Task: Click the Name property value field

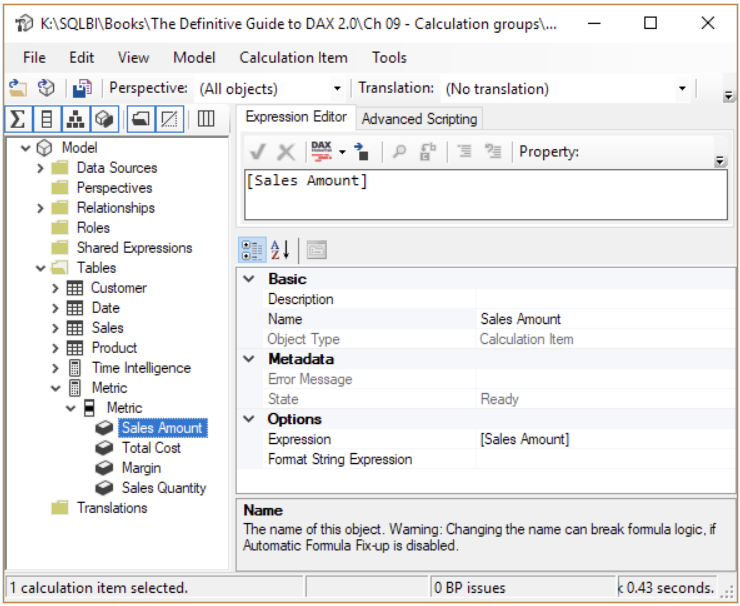Action: tap(605, 319)
